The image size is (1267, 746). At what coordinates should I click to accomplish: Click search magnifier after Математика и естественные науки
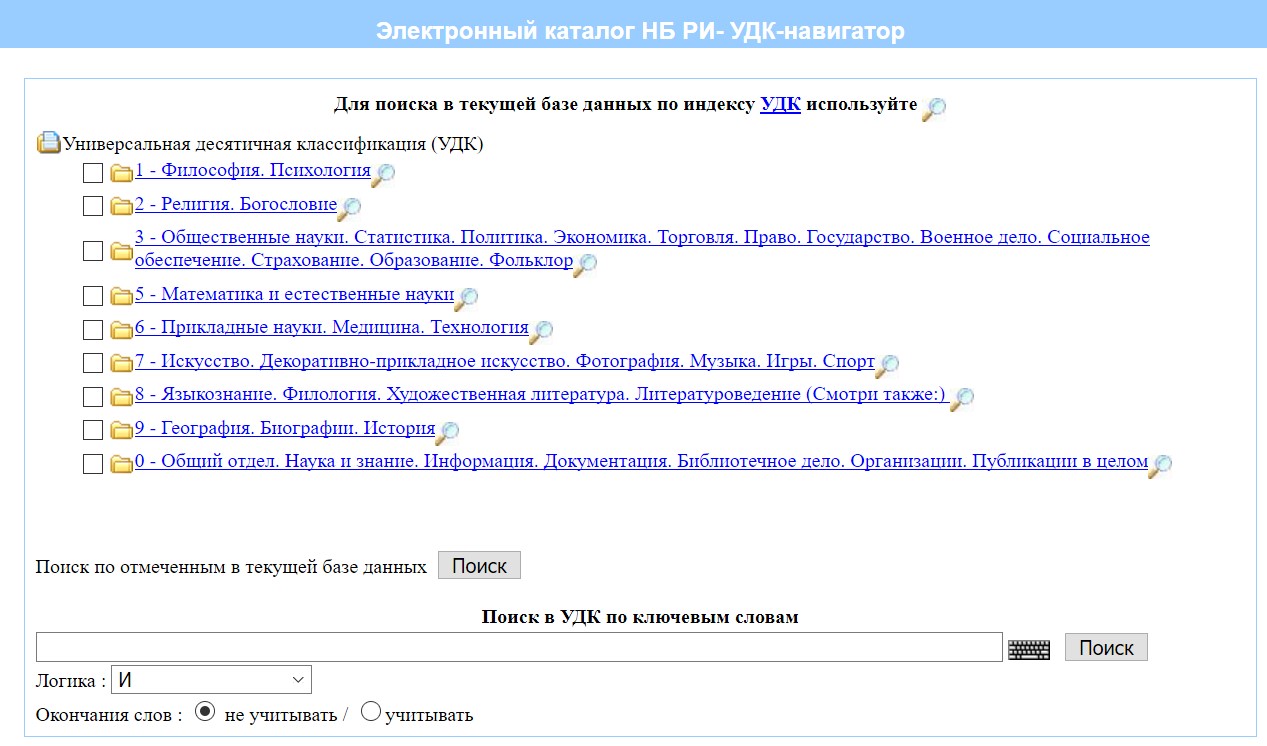coord(466,297)
